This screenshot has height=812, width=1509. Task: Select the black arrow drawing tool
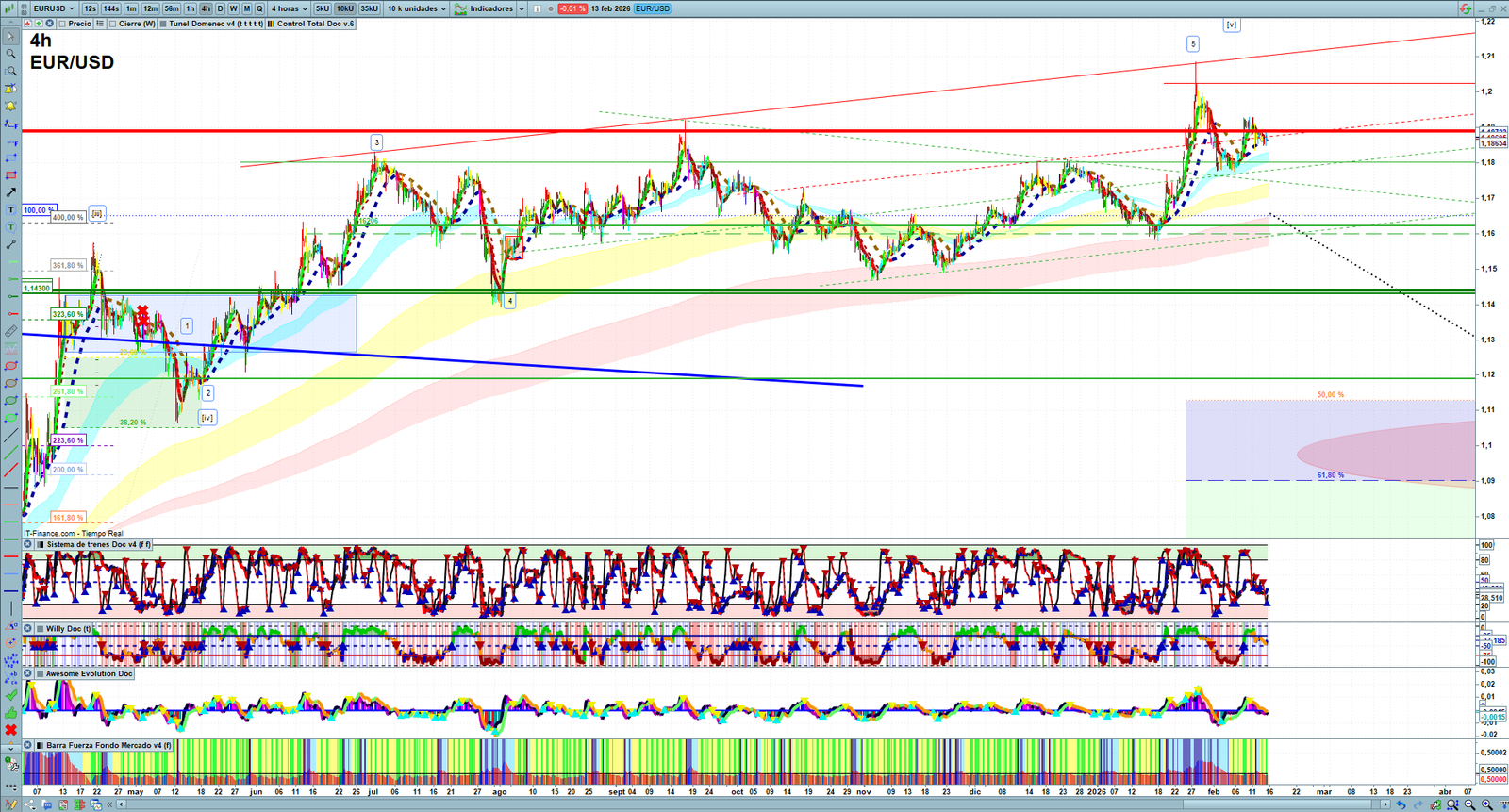[10, 192]
